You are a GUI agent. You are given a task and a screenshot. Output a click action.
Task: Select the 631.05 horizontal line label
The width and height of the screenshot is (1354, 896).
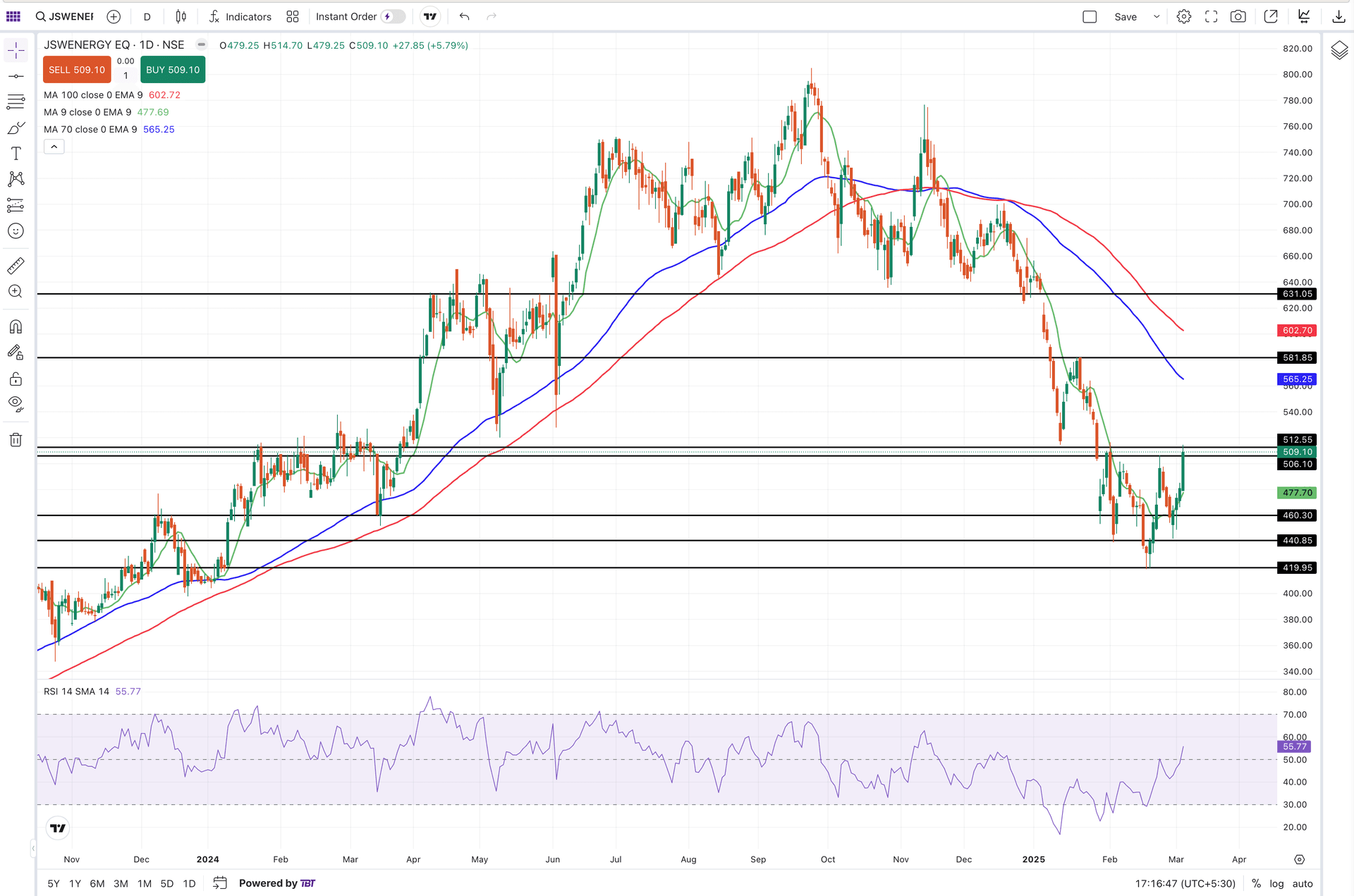(x=1297, y=294)
